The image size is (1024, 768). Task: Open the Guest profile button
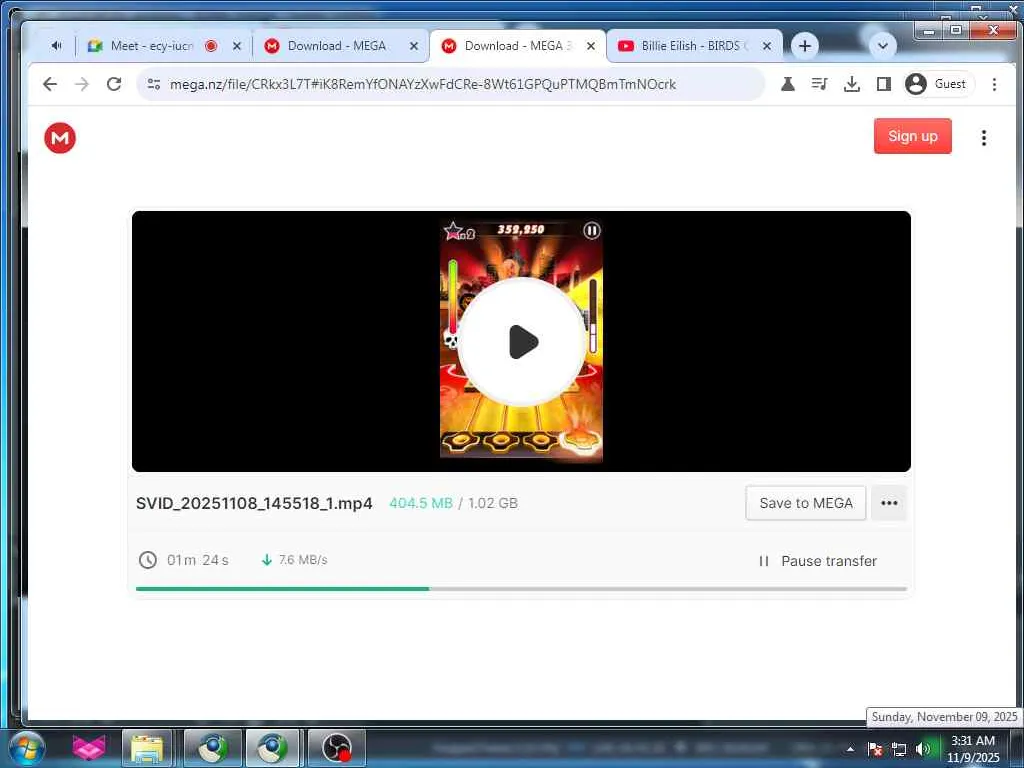(938, 84)
